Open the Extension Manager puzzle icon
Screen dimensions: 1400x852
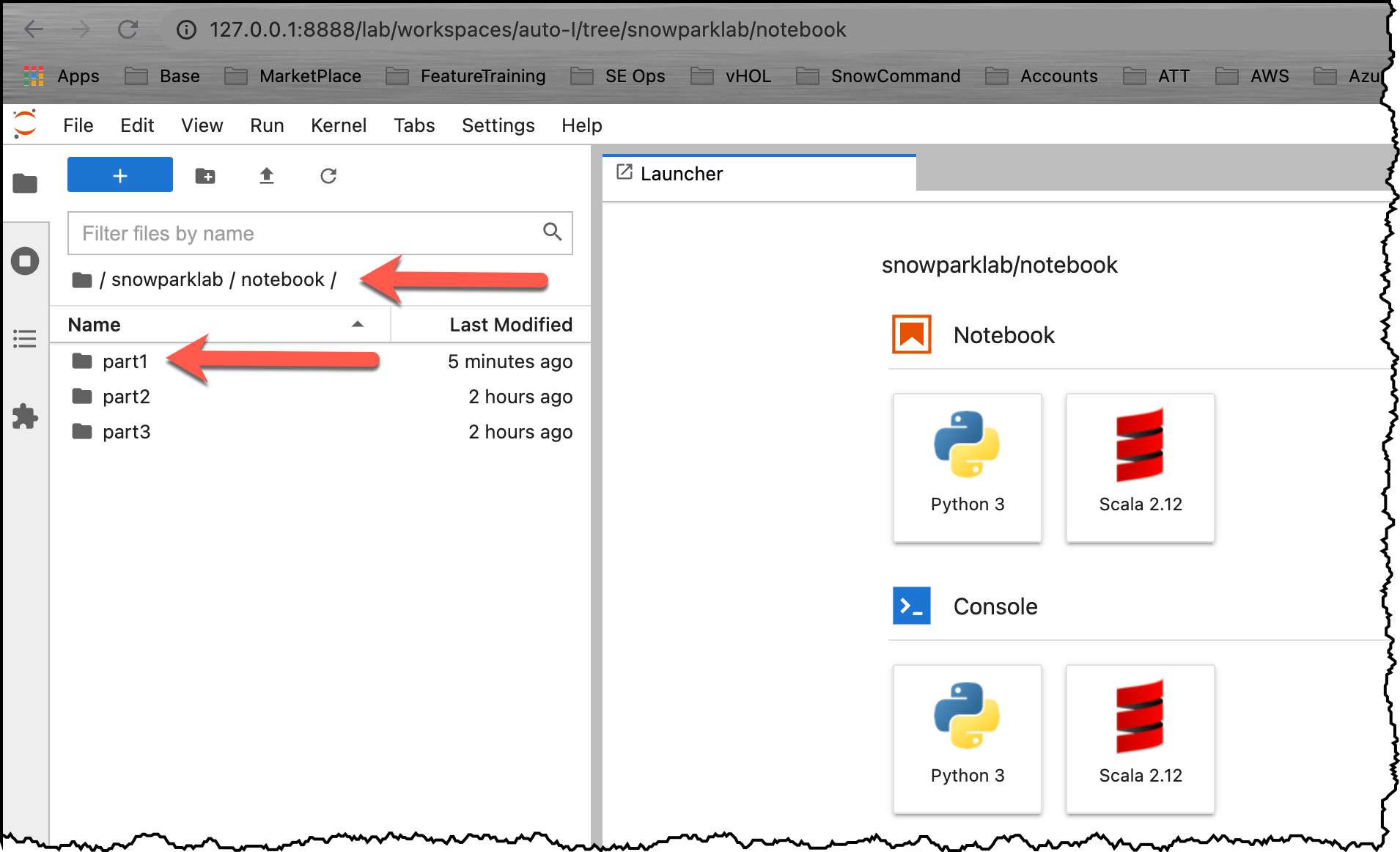click(x=25, y=416)
